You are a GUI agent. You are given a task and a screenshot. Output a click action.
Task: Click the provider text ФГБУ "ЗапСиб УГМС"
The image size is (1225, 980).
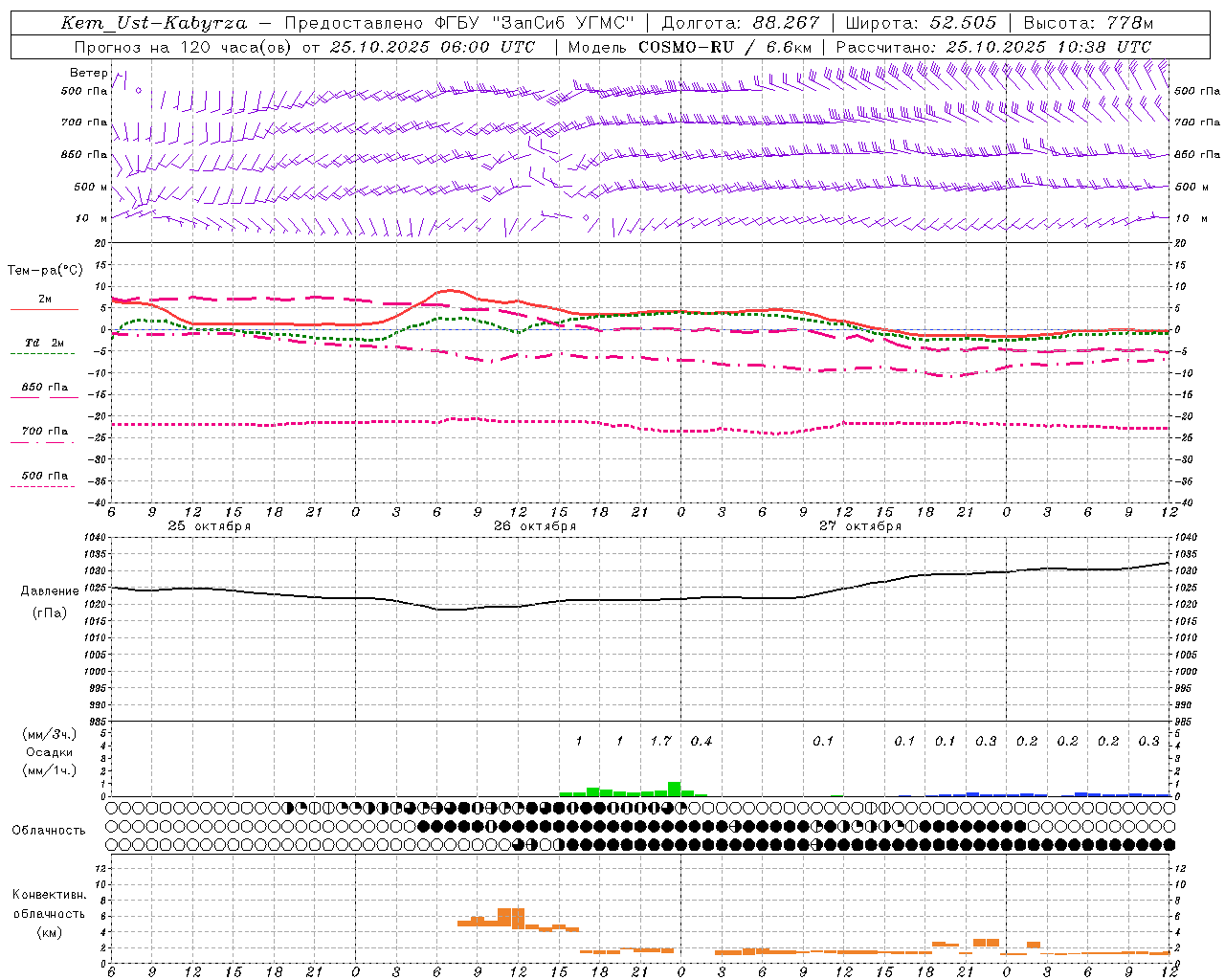point(535,23)
